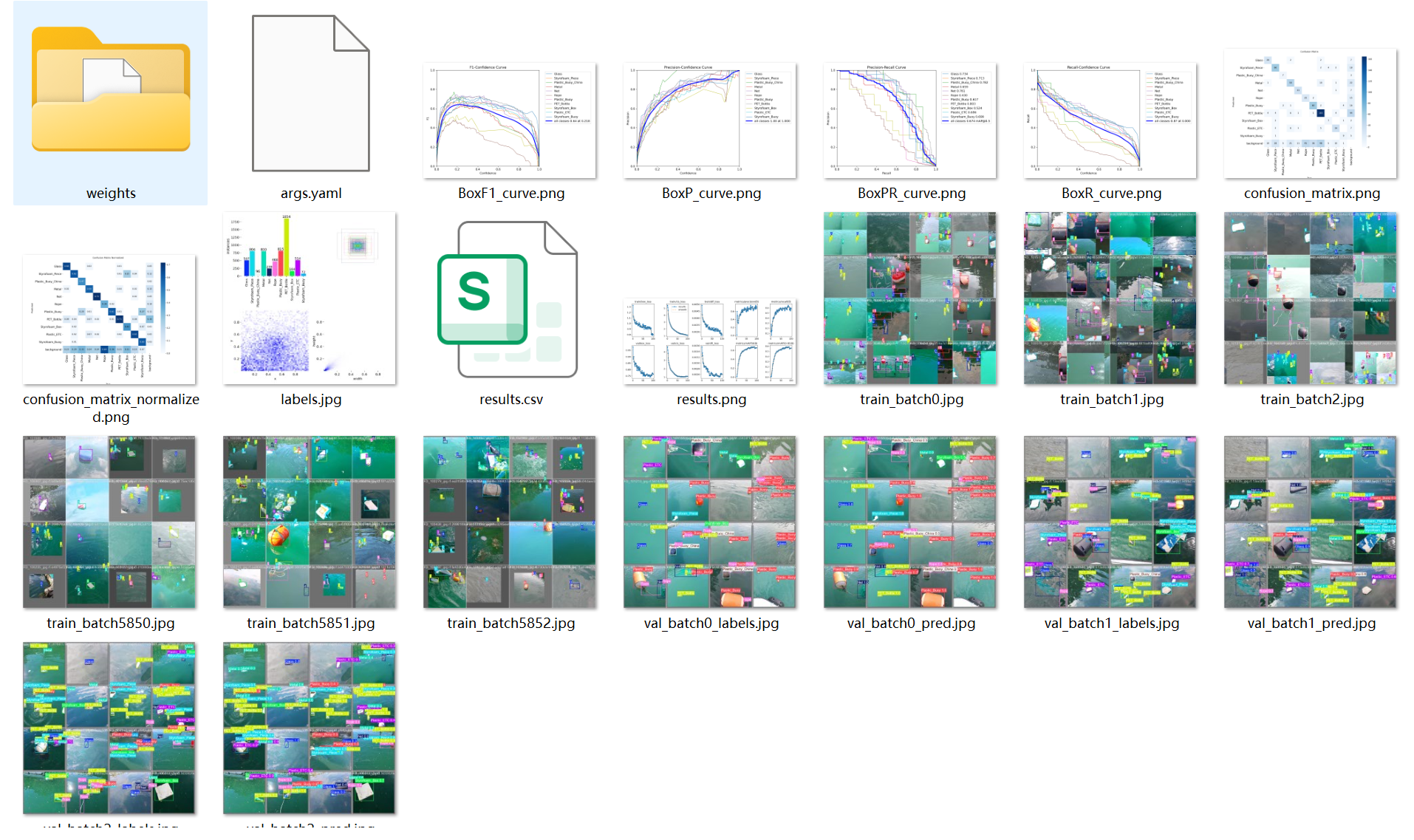Viewport: 1414px width, 840px height.
Task: Click the labels.jpg histogram thumbnail
Action: pyautogui.click(x=310, y=298)
